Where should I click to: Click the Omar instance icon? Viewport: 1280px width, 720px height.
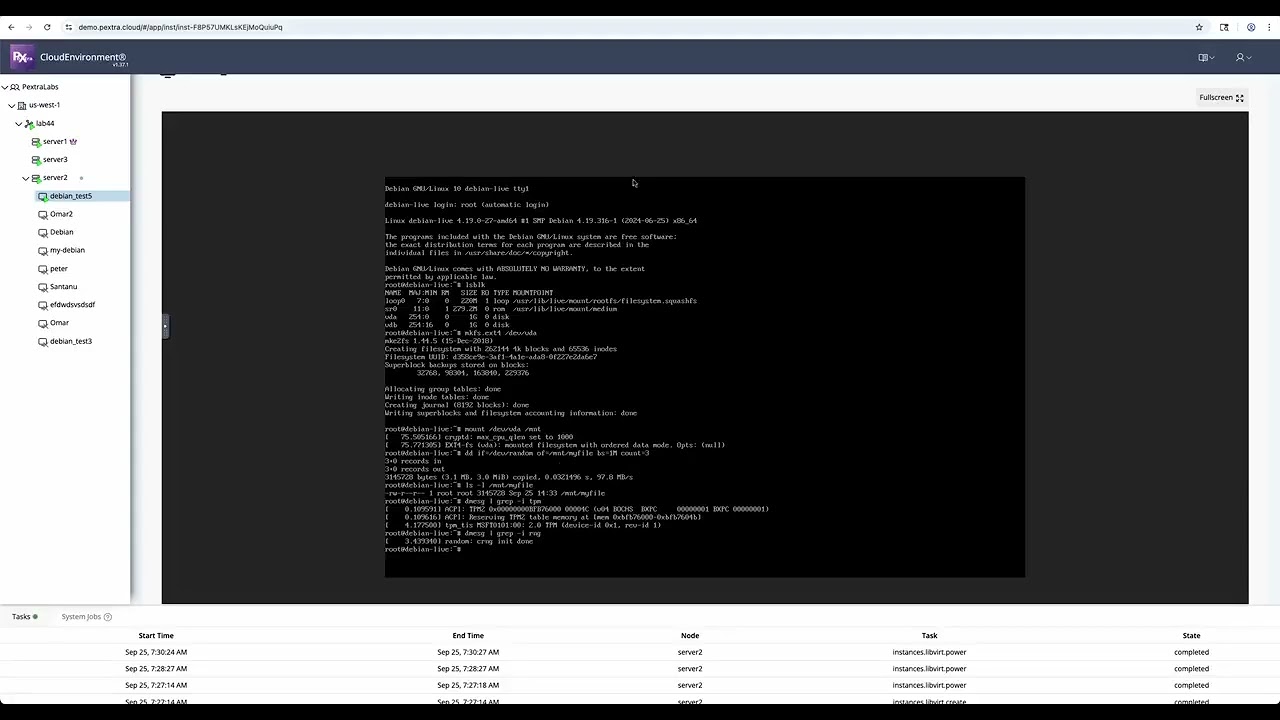pos(43,323)
